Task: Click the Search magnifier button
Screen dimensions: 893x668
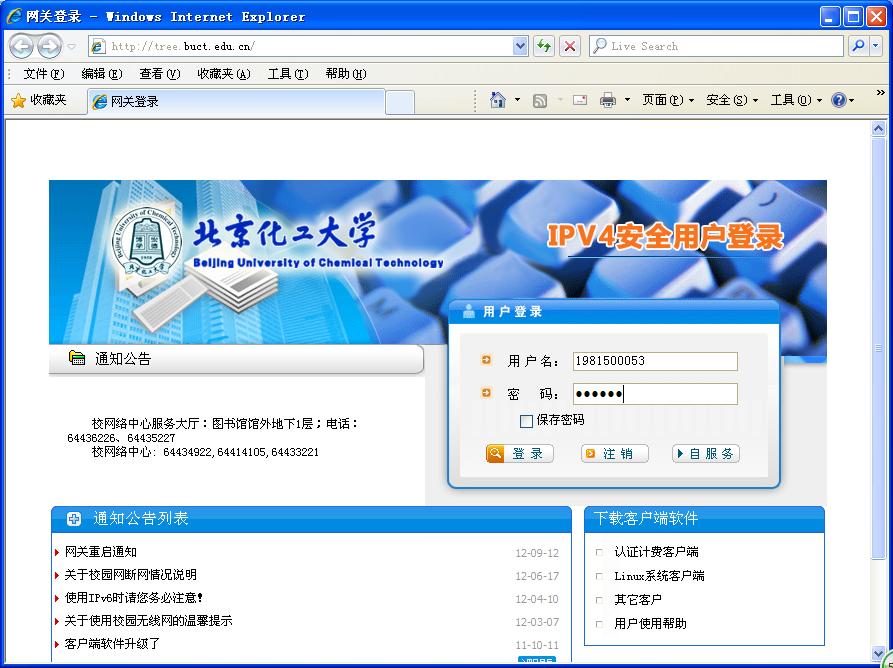Action: (x=858, y=46)
